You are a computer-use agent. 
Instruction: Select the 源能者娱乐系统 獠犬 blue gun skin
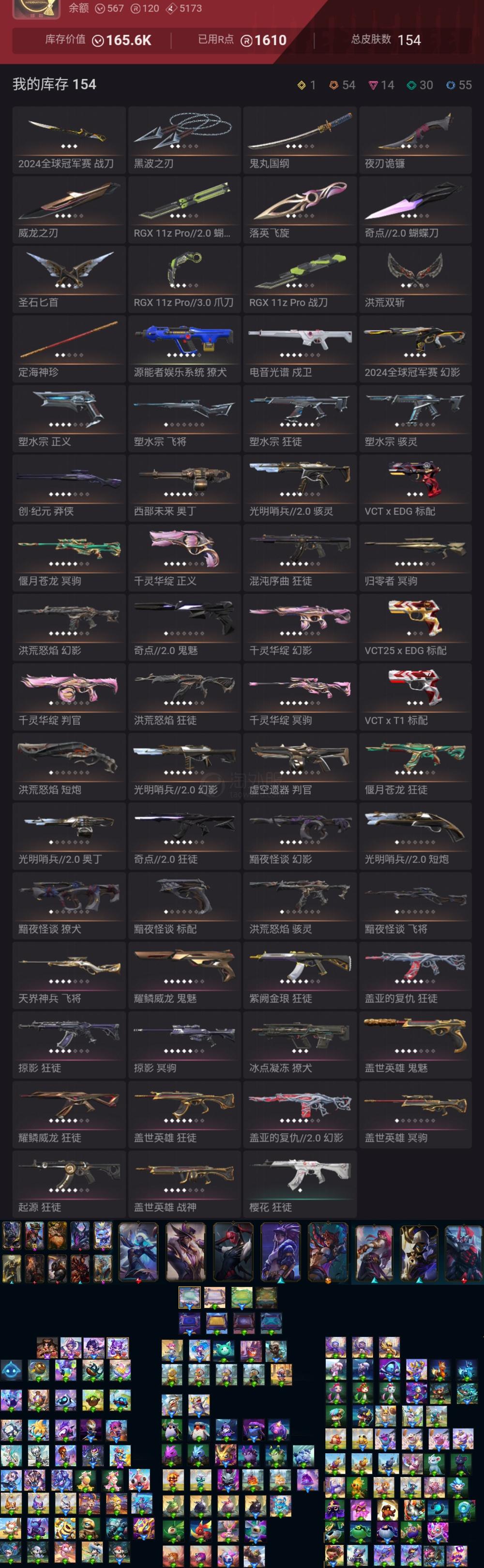pos(184,349)
